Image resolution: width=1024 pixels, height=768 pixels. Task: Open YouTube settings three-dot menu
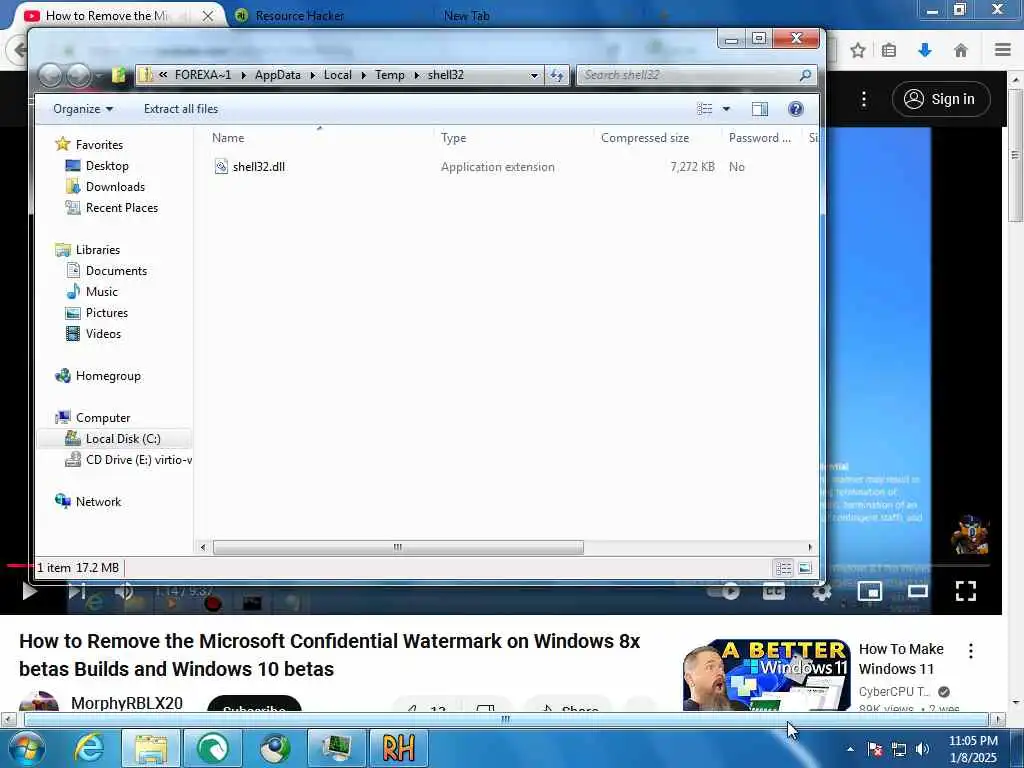pos(864,99)
